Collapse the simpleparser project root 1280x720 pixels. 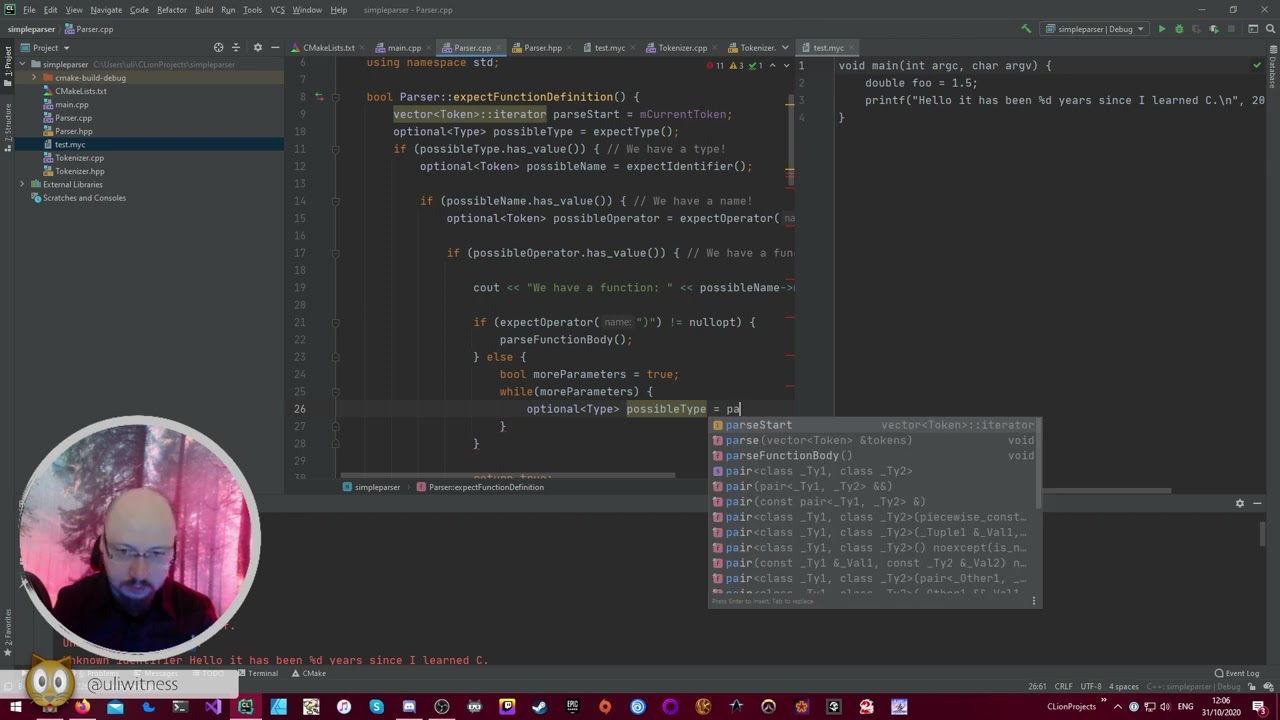[22, 64]
